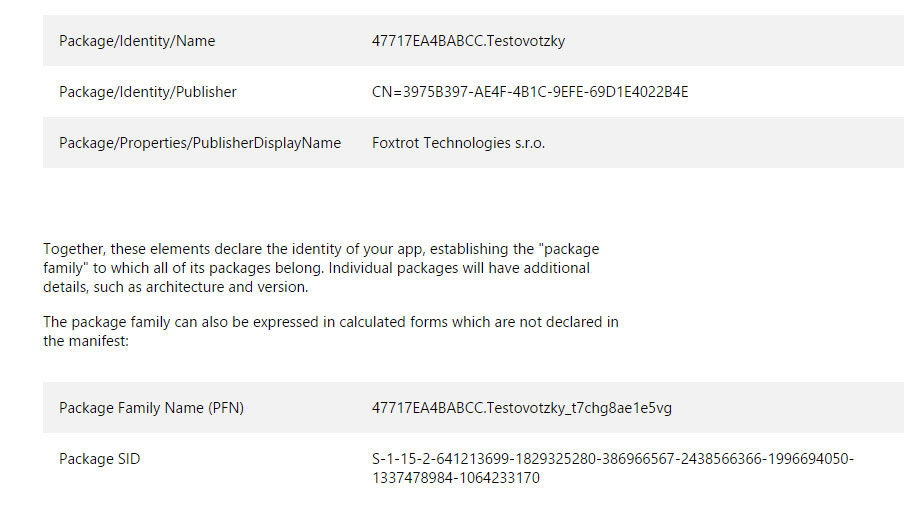Click the "s.r.o." suffix of the publisher name
Image resolution: width=904 pixels, height=522 pixels.
coord(530,143)
